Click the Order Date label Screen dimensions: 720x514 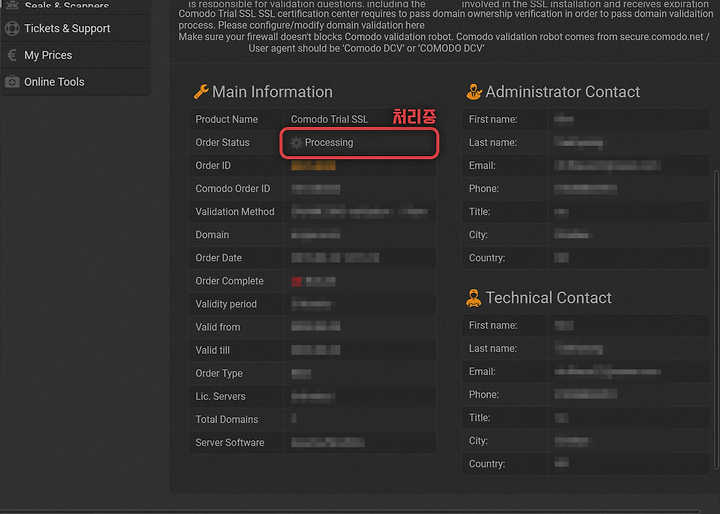219,258
